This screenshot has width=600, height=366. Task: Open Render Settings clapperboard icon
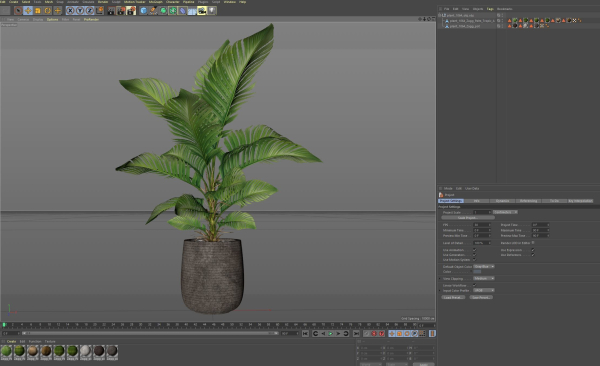pos(131,11)
